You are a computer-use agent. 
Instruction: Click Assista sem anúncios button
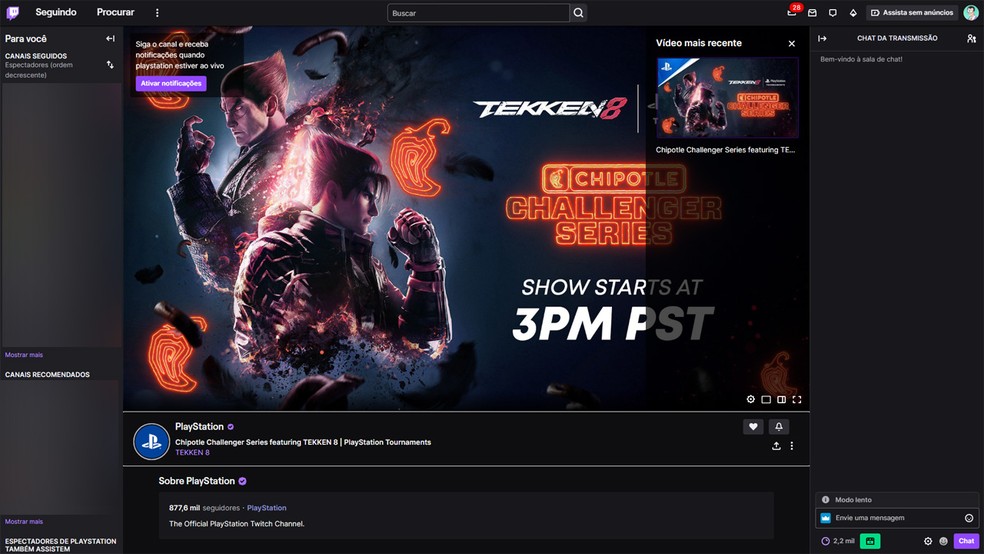click(x=912, y=13)
